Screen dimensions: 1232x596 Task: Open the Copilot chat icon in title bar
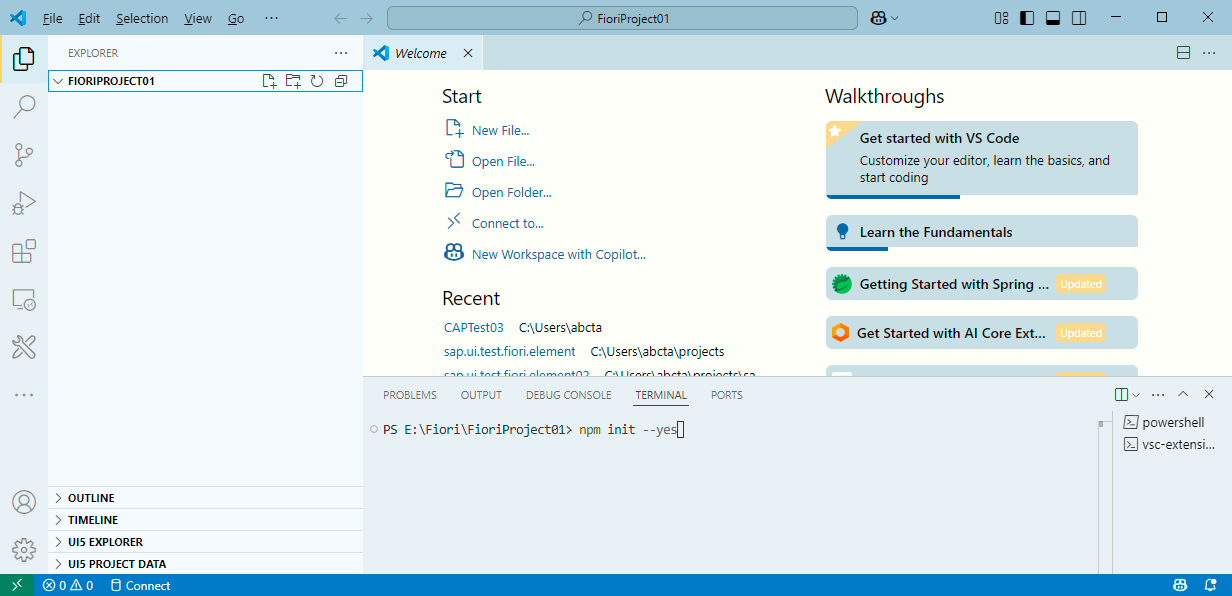[x=878, y=18]
